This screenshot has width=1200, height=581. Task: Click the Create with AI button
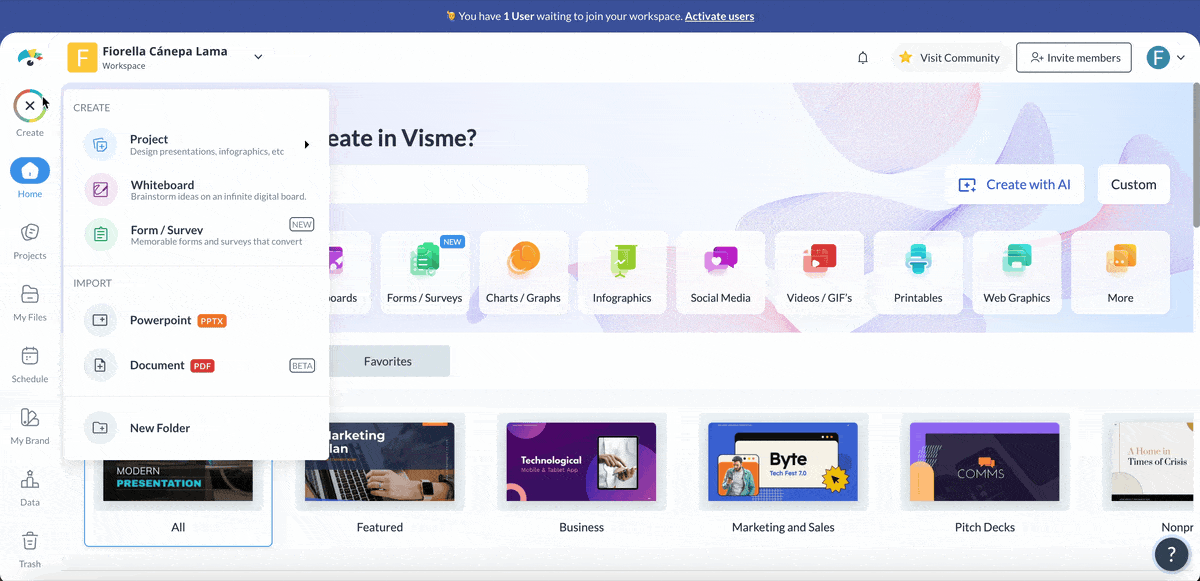pos(1014,185)
